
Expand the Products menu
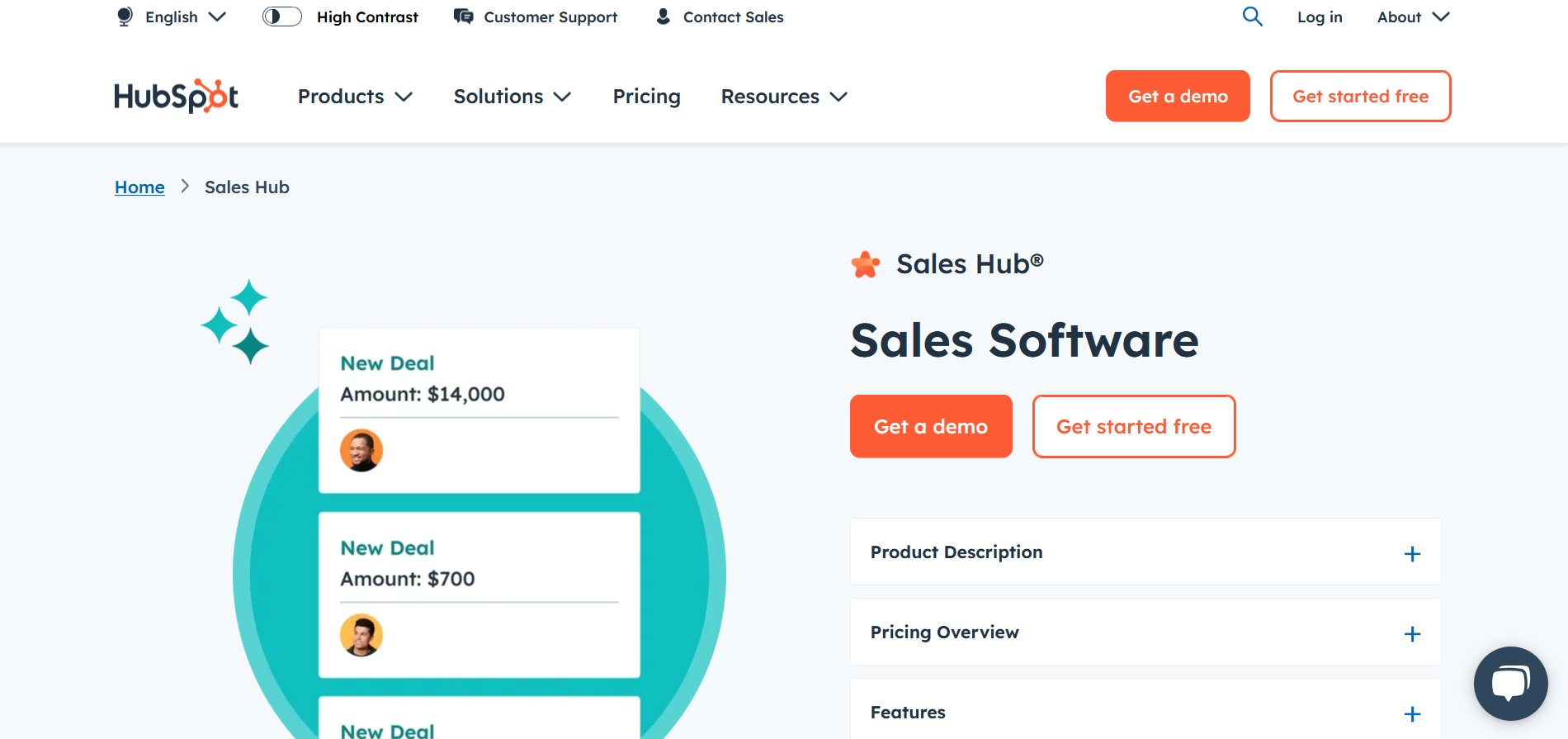[356, 97]
